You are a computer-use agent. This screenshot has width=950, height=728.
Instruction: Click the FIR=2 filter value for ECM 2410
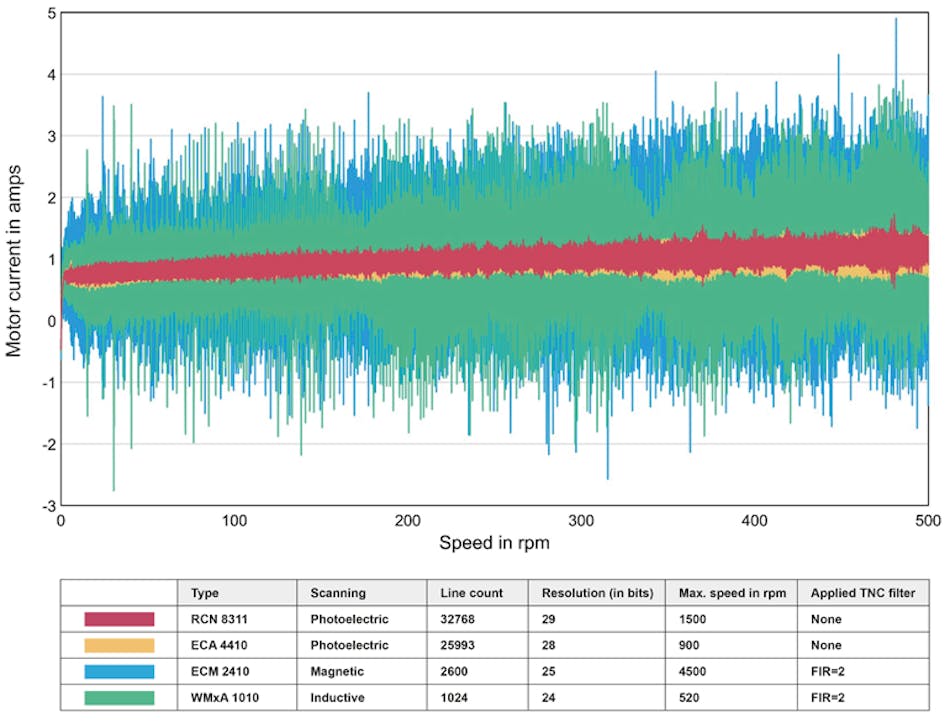coord(827,671)
